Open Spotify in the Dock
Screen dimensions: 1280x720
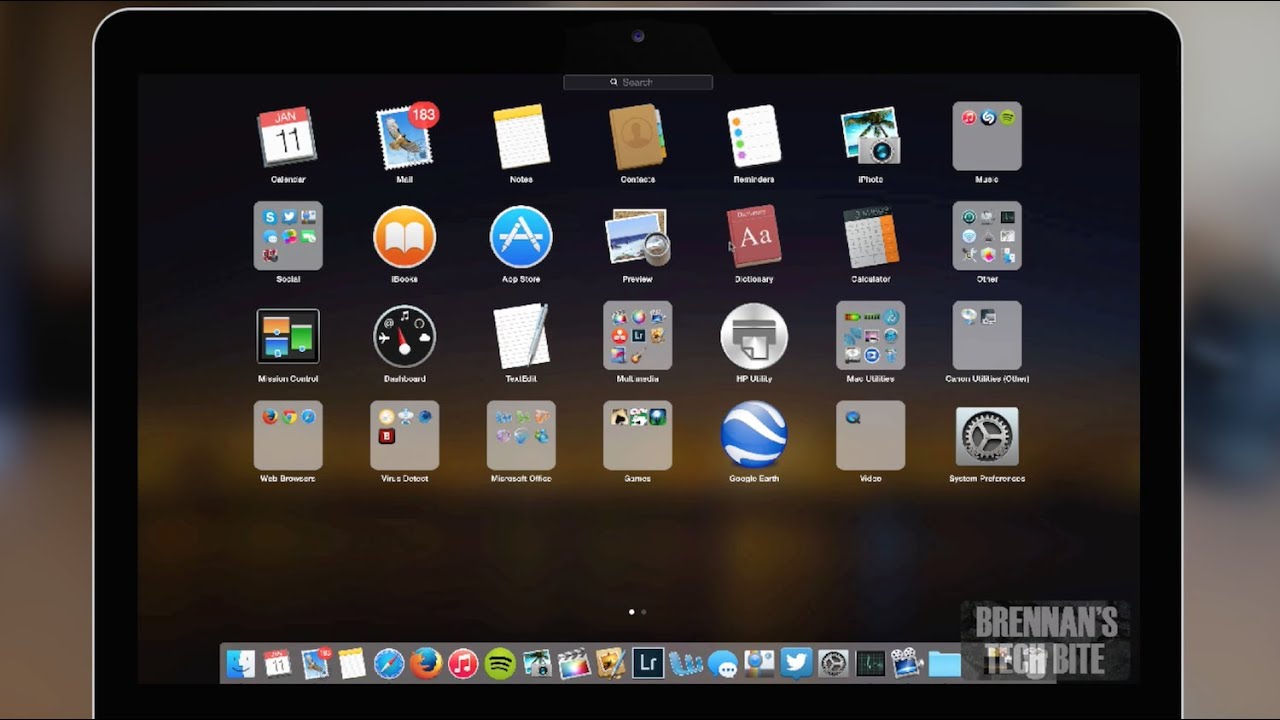pos(500,663)
